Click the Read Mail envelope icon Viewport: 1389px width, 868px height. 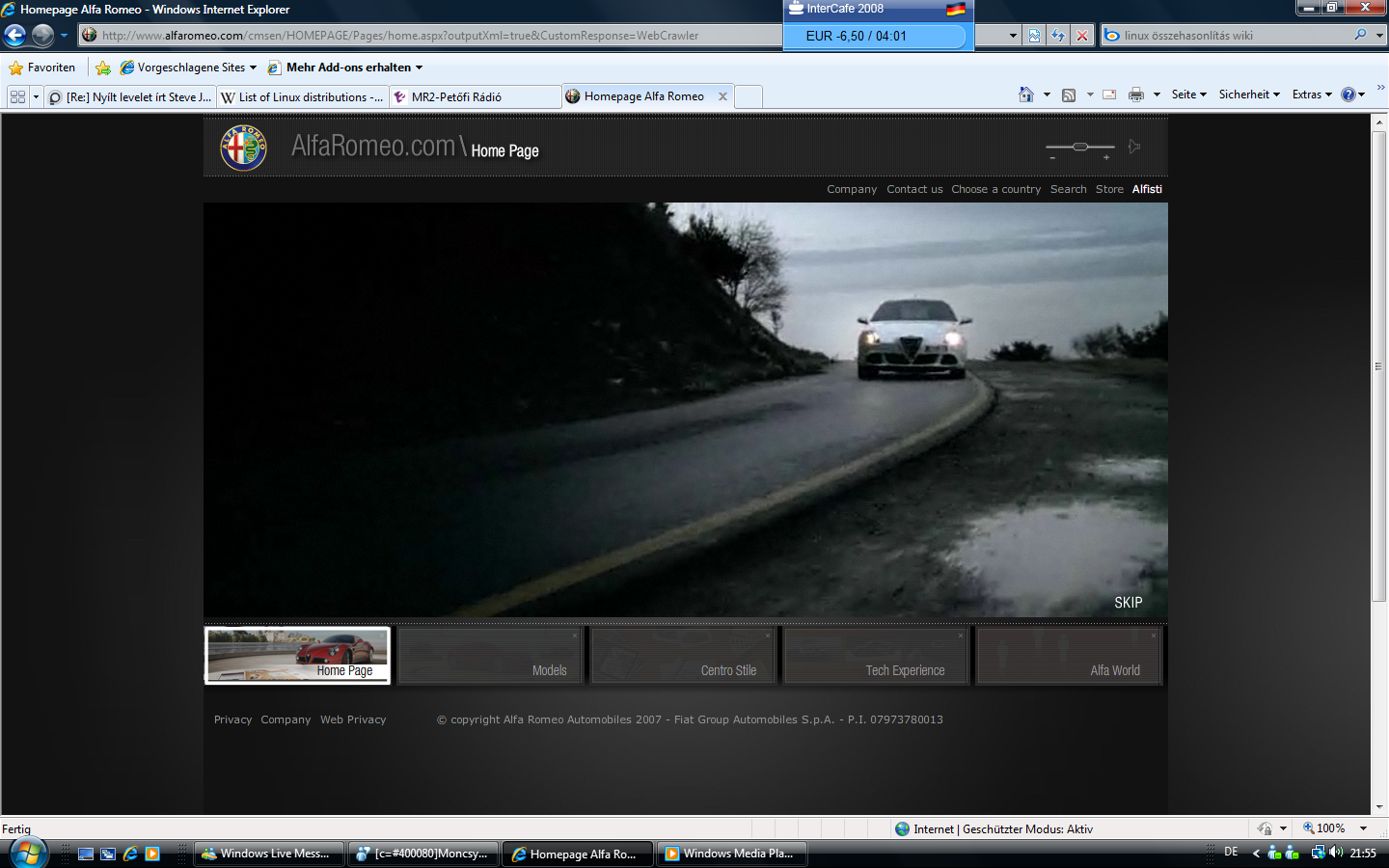click(1109, 95)
